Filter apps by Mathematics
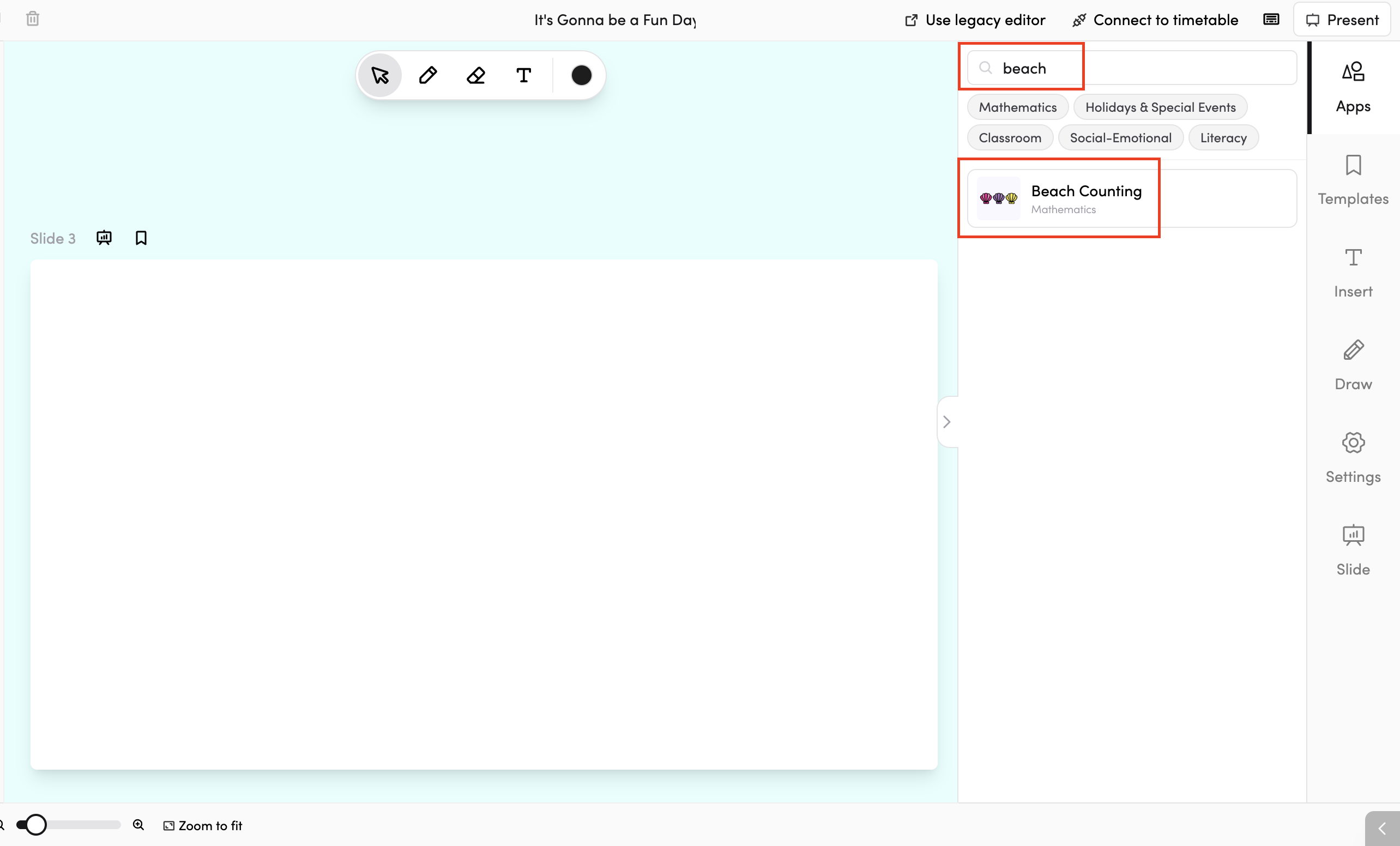This screenshot has width=1400, height=846. click(1018, 107)
